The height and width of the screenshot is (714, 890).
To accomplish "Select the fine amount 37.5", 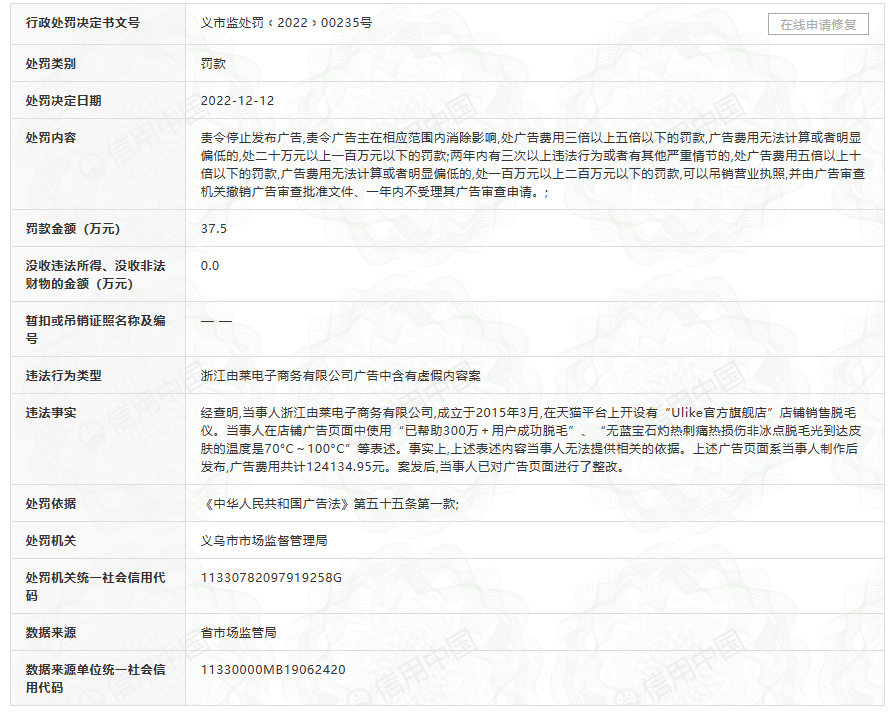I will point(213,229).
